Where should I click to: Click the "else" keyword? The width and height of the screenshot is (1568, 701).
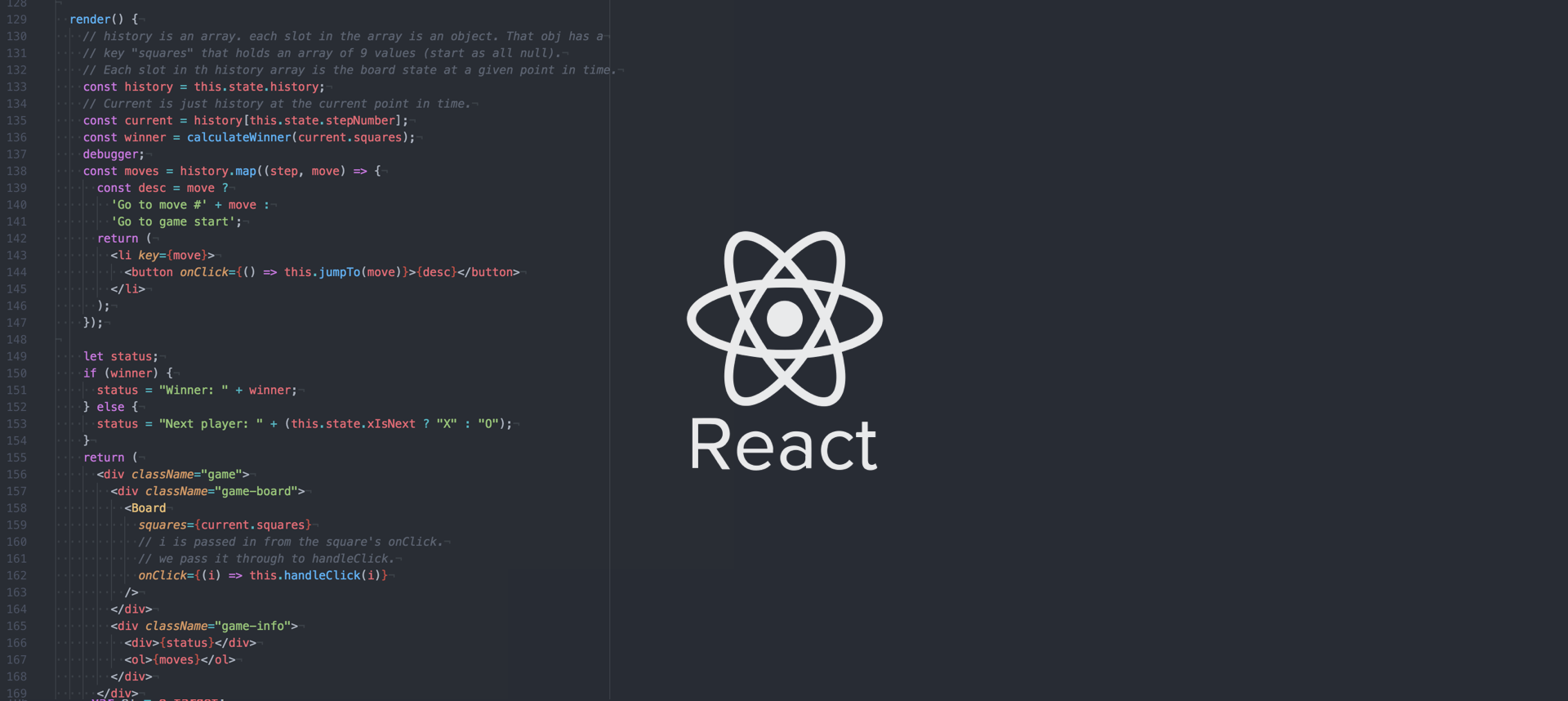[110, 407]
